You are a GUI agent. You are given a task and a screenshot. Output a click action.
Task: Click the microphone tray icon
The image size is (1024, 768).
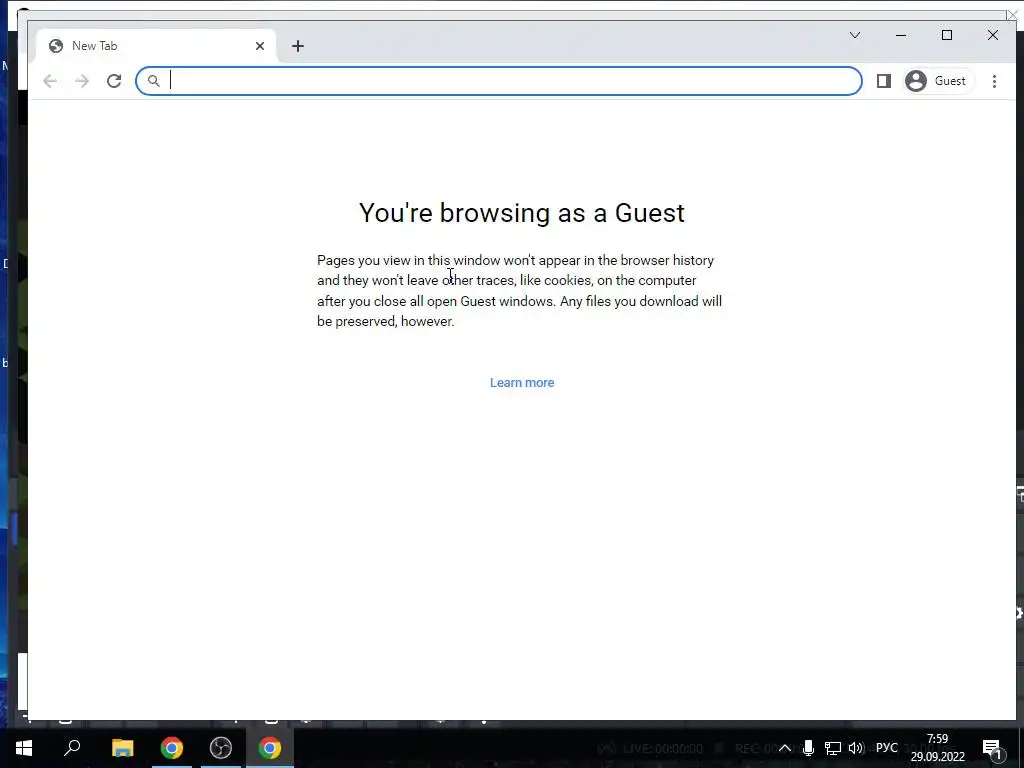tap(808, 748)
